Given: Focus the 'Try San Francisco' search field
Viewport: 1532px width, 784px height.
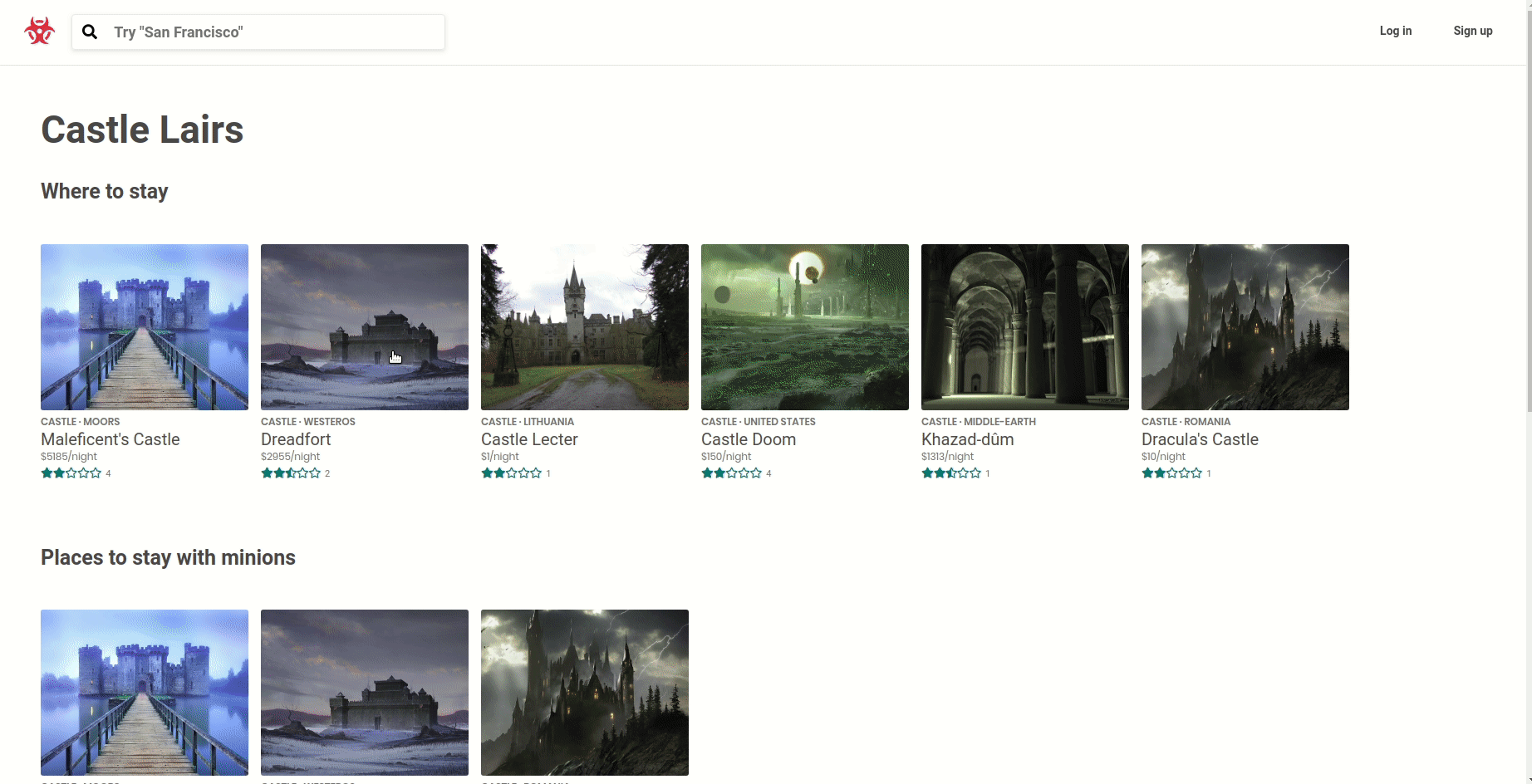Looking at the screenshot, I should click(x=258, y=32).
